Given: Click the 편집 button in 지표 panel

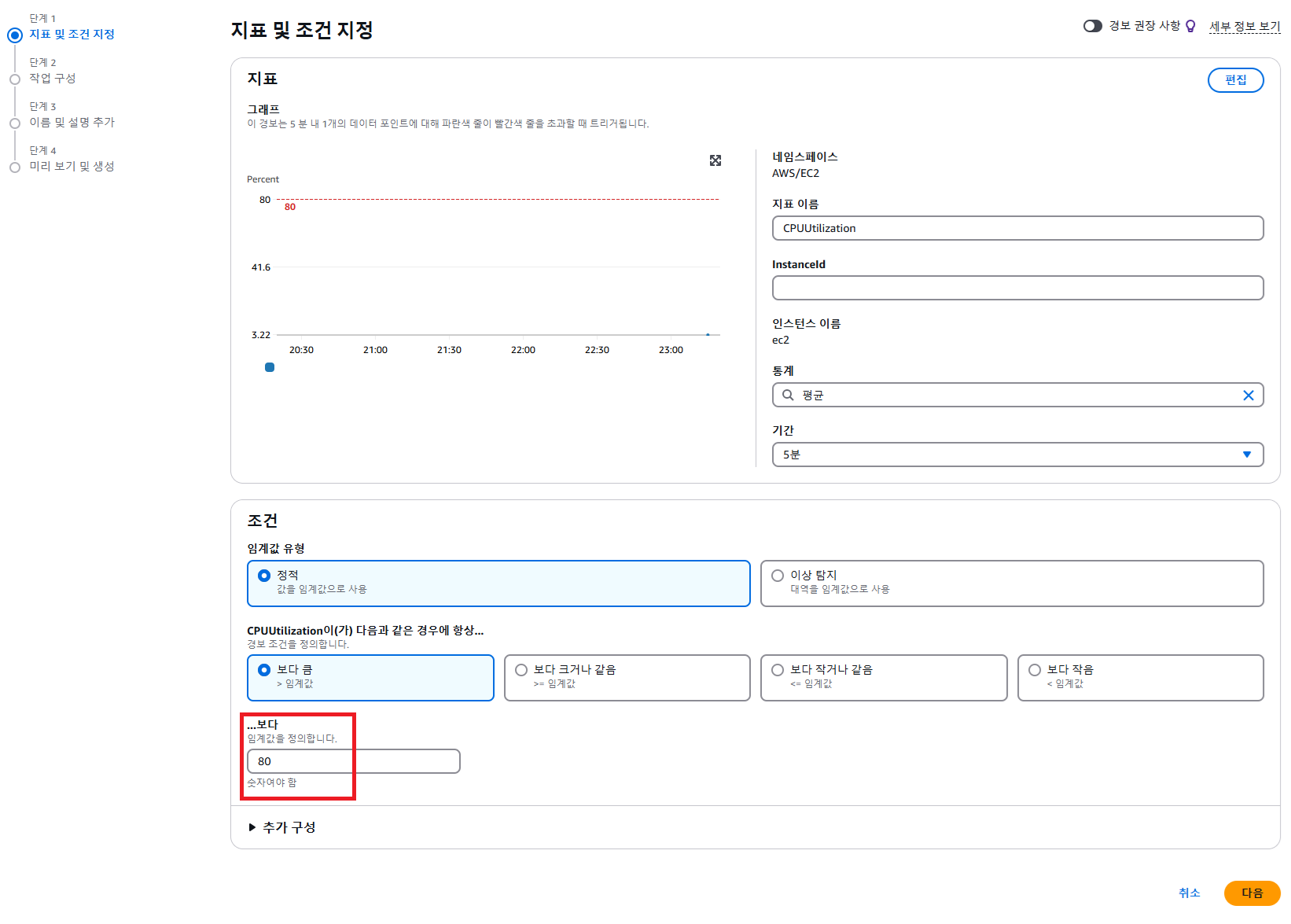Looking at the screenshot, I should pos(1235,80).
